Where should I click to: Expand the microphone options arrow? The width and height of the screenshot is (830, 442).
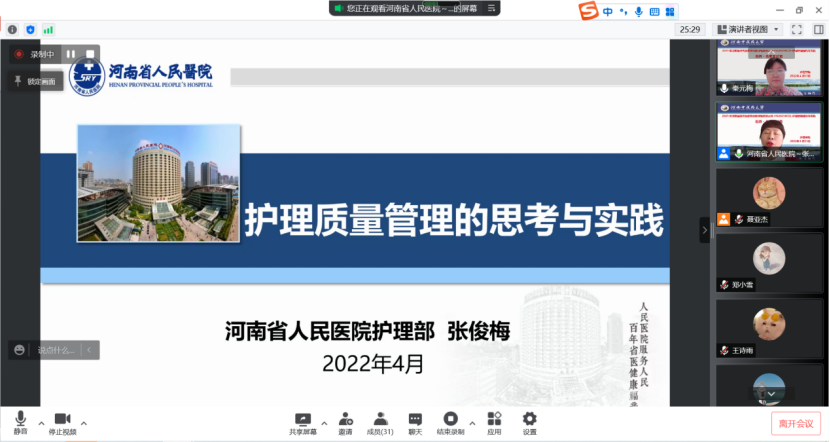tap(41, 420)
